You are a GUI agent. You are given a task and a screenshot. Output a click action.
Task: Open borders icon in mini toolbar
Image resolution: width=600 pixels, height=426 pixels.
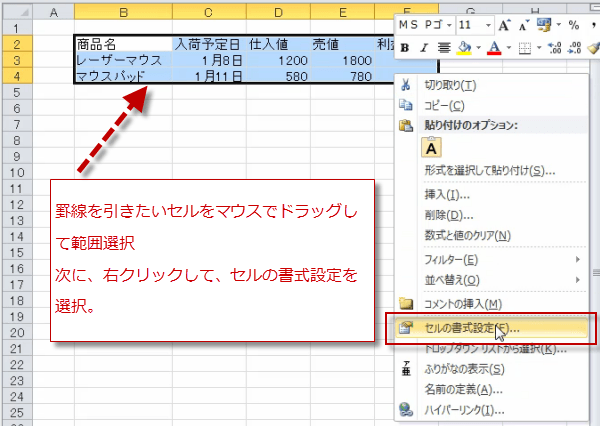(525, 48)
